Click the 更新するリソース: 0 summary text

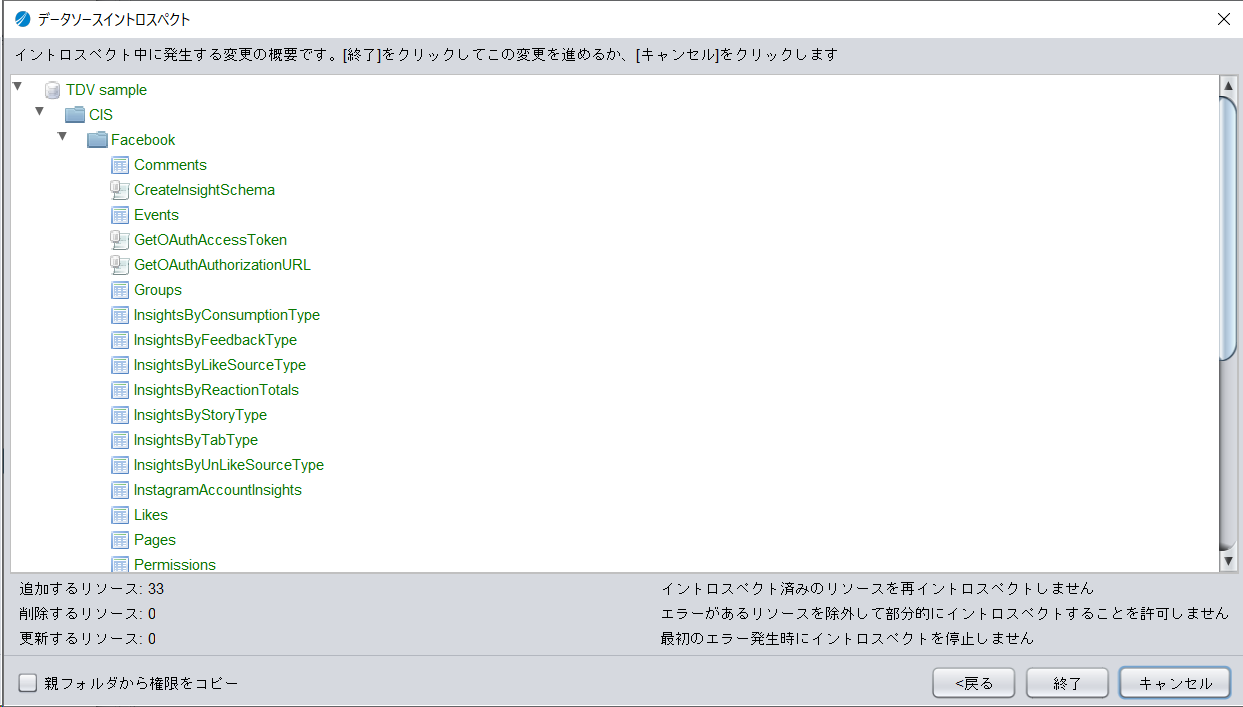[x=87, y=639]
